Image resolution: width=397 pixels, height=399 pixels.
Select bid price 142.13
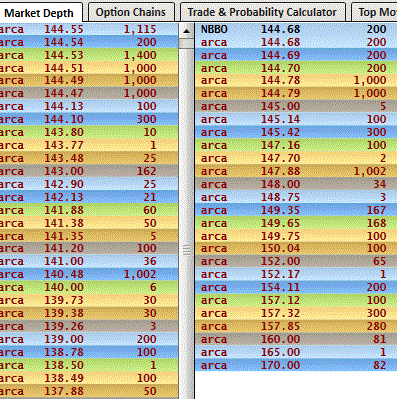point(64,197)
